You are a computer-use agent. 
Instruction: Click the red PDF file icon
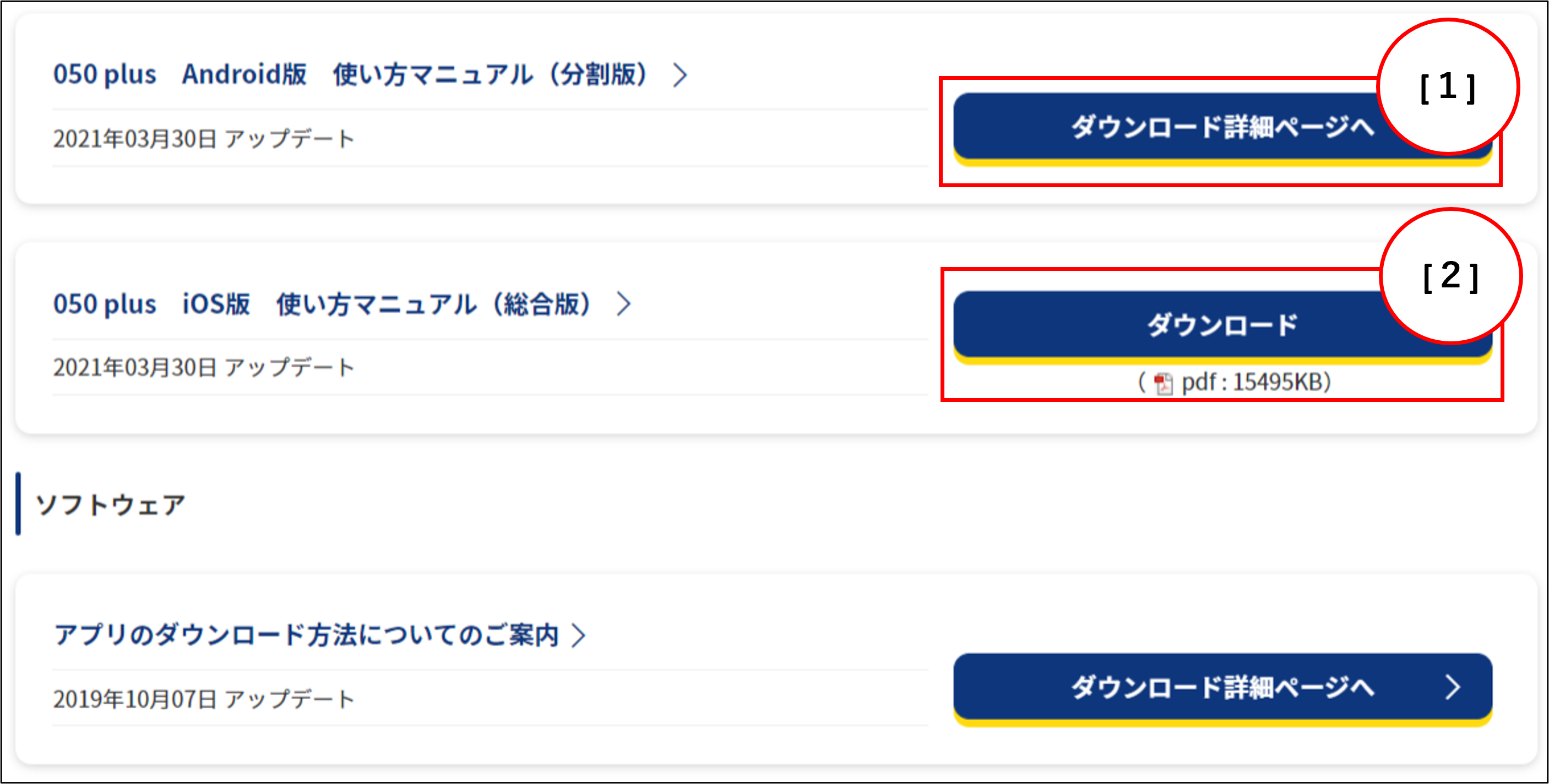coord(1163,383)
